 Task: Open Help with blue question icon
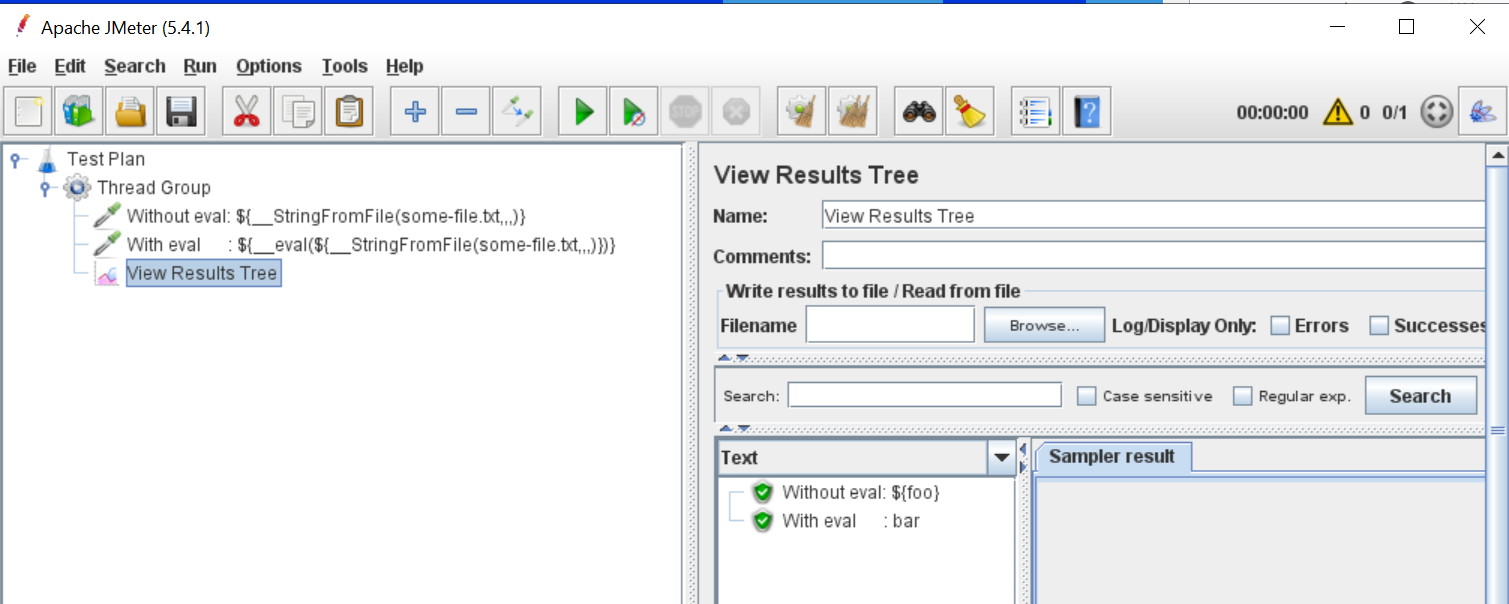coord(1086,110)
